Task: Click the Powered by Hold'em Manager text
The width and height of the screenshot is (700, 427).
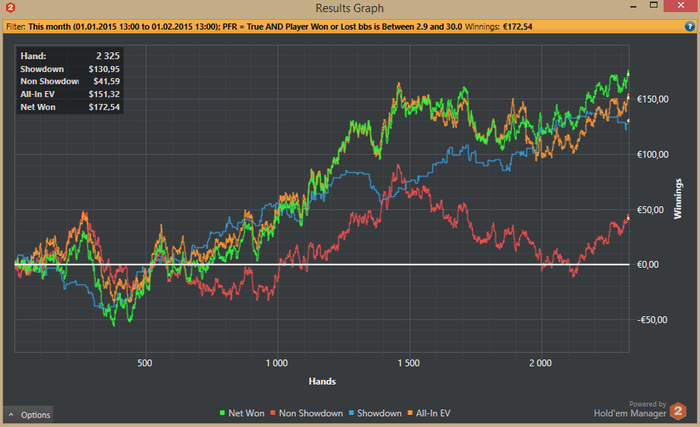Action: pyautogui.click(x=629, y=410)
